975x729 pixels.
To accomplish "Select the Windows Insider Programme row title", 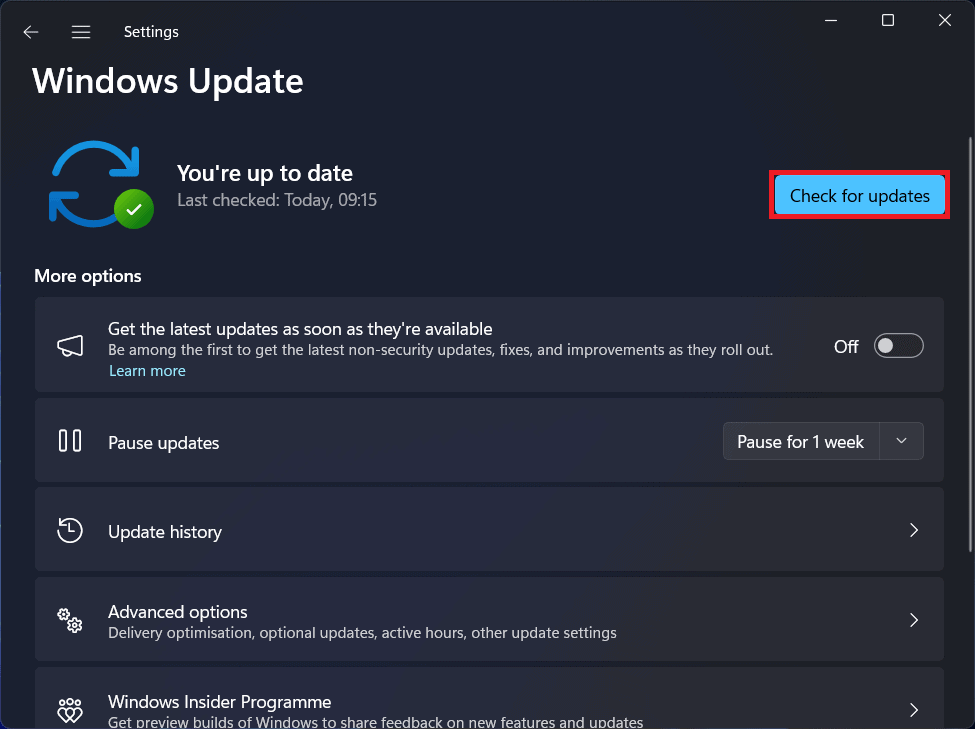I will (x=219, y=702).
